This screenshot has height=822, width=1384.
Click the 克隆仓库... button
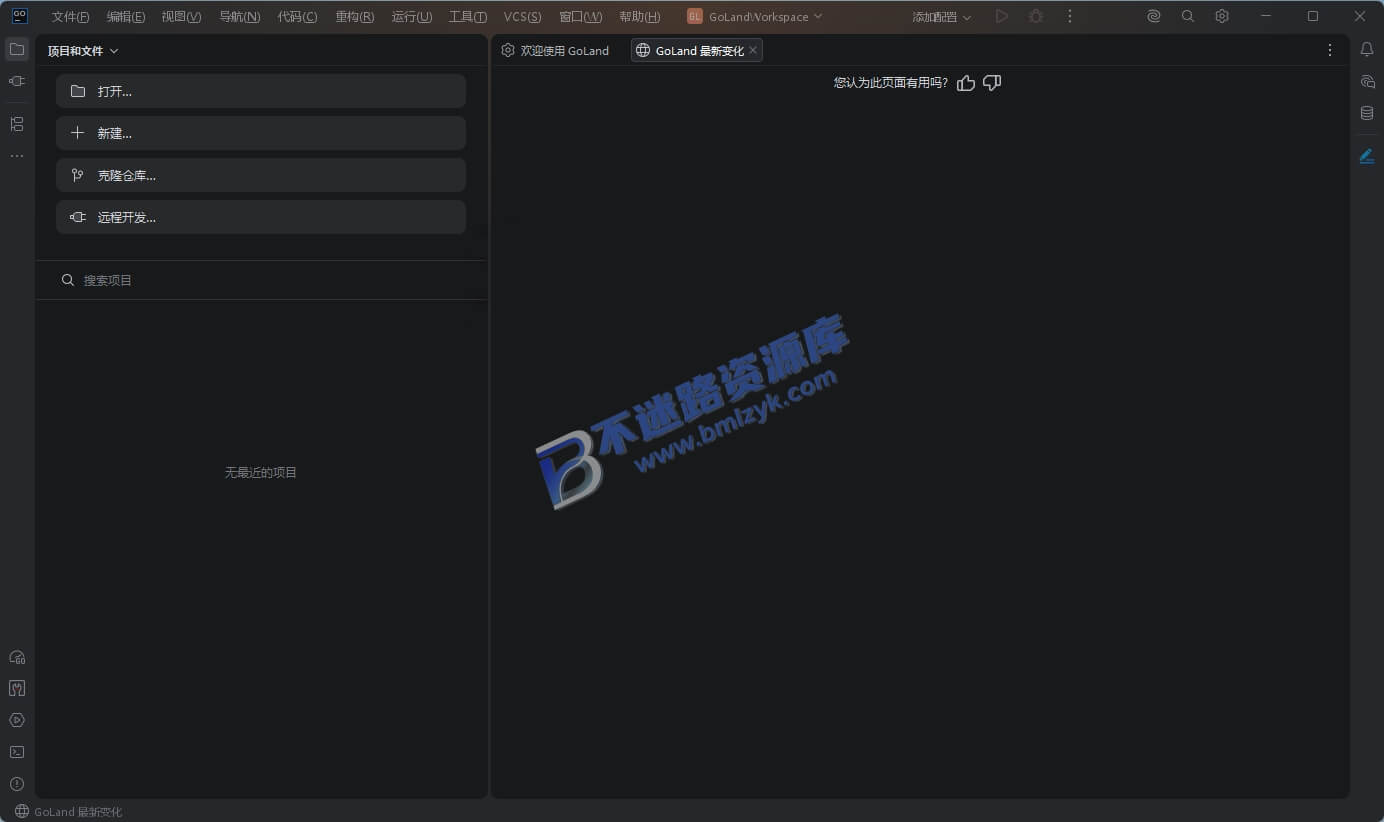coord(261,175)
